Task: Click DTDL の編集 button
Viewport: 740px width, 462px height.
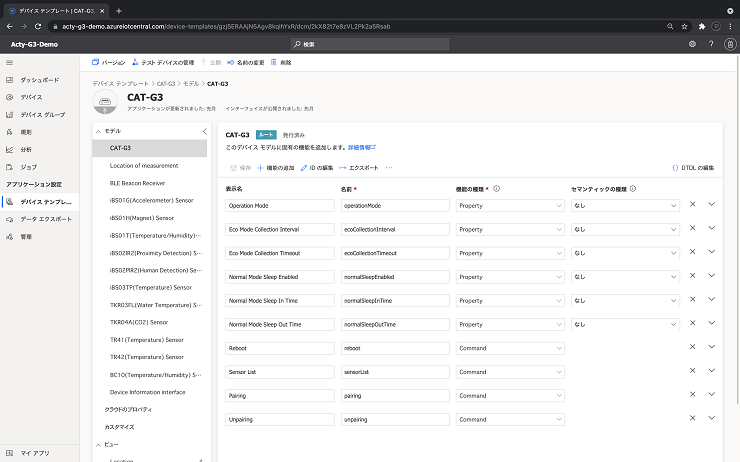Action: [x=693, y=168]
